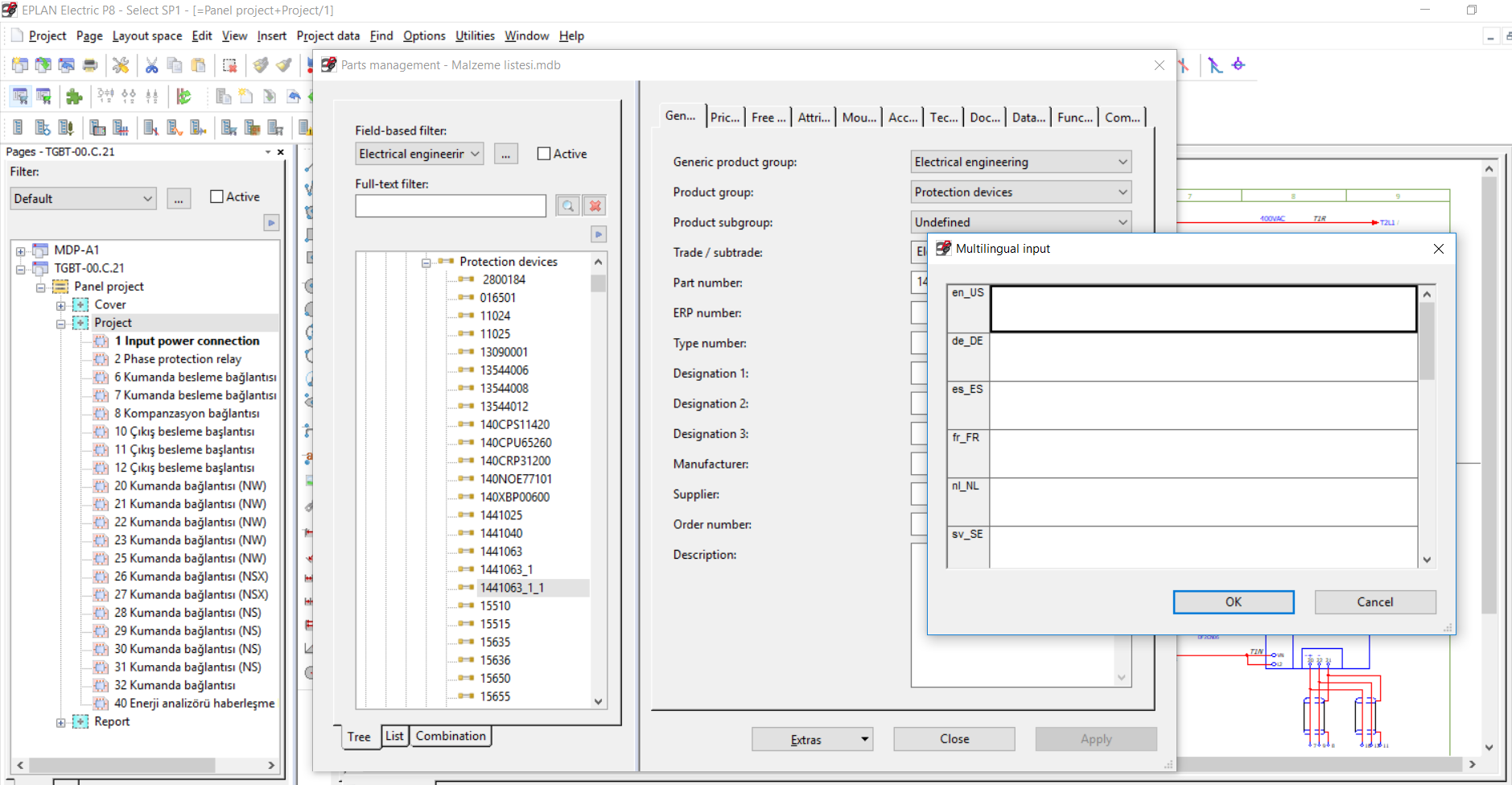Open the Layout space menu
The width and height of the screenshot is (1512, 785).
pos(147,36)
